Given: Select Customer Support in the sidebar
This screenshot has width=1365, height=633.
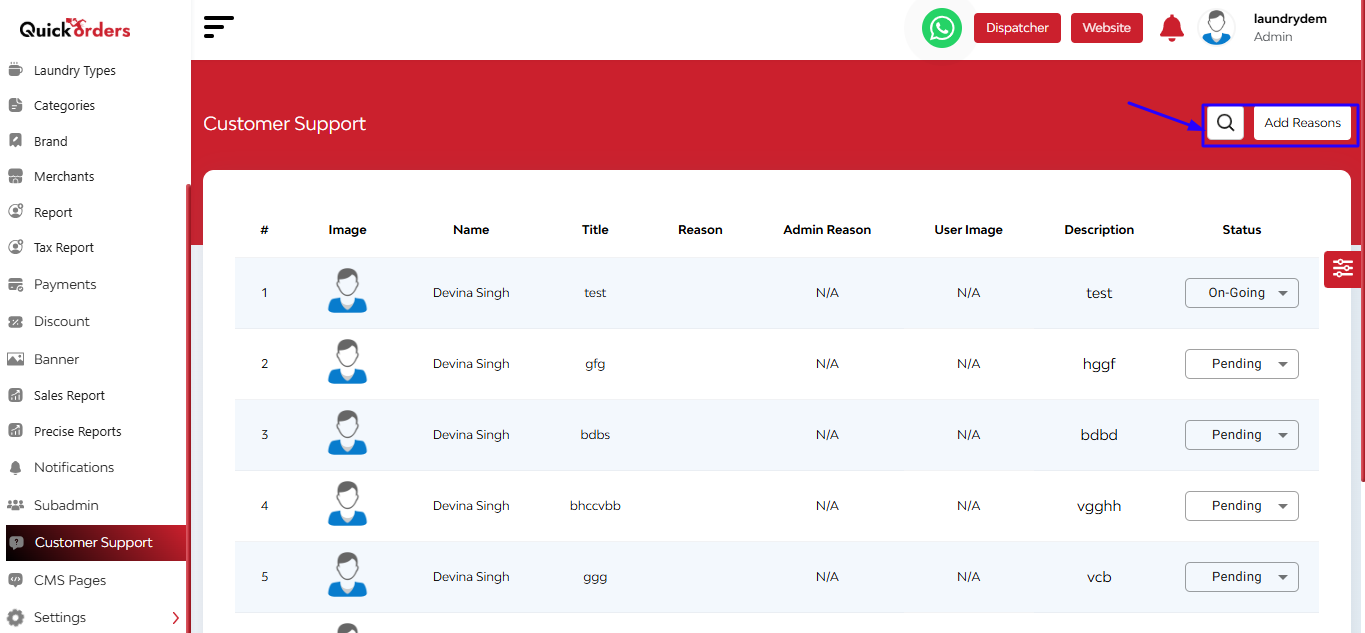Looking at the screenshot, I should tap(96, 543).
